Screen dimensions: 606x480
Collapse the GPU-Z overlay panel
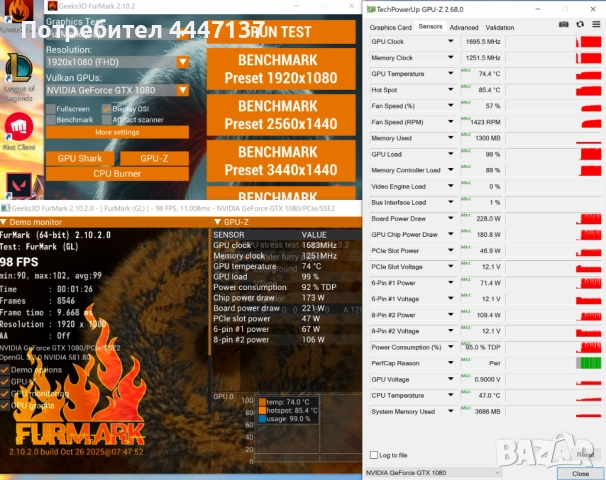point(217,222)
